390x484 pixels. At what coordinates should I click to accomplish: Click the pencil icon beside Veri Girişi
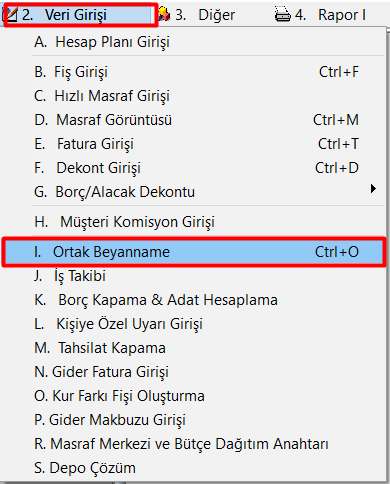tap(10, 15)
